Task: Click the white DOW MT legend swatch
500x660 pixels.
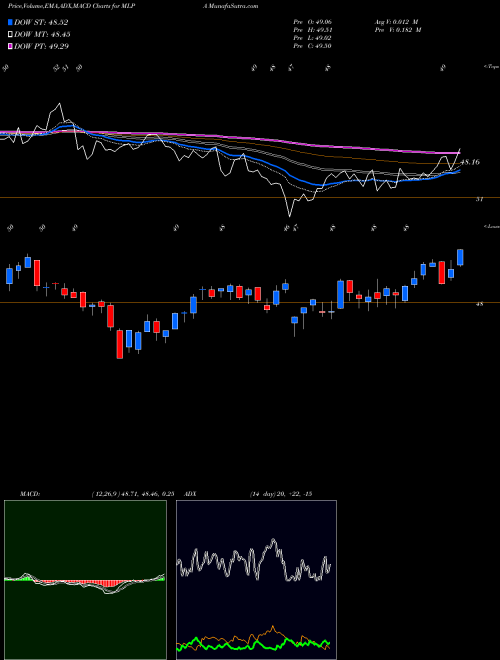Action: [10, 35]
